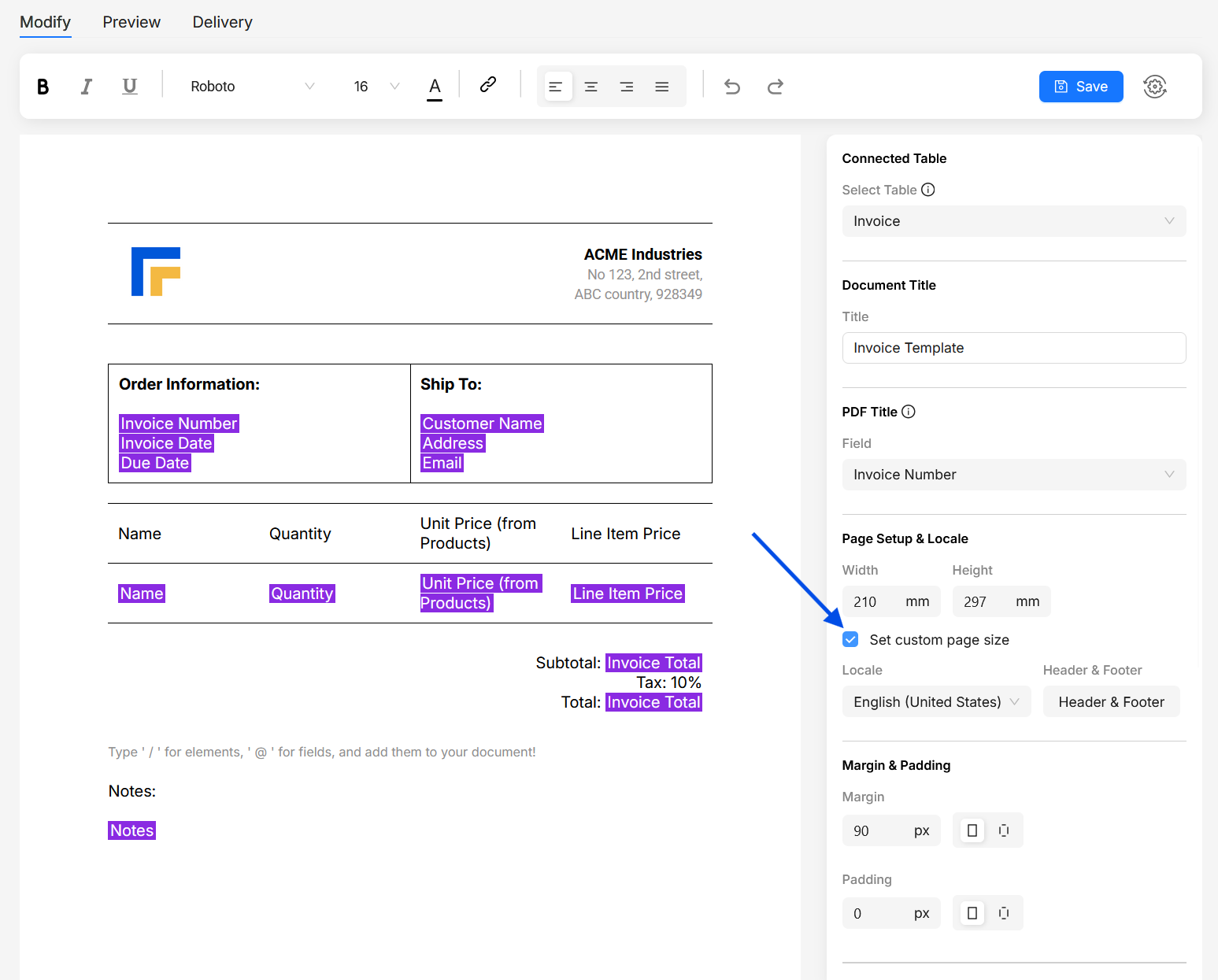1218x980 pixels.
Task: Click the Select Table info icon
Action: pos(928,189)
